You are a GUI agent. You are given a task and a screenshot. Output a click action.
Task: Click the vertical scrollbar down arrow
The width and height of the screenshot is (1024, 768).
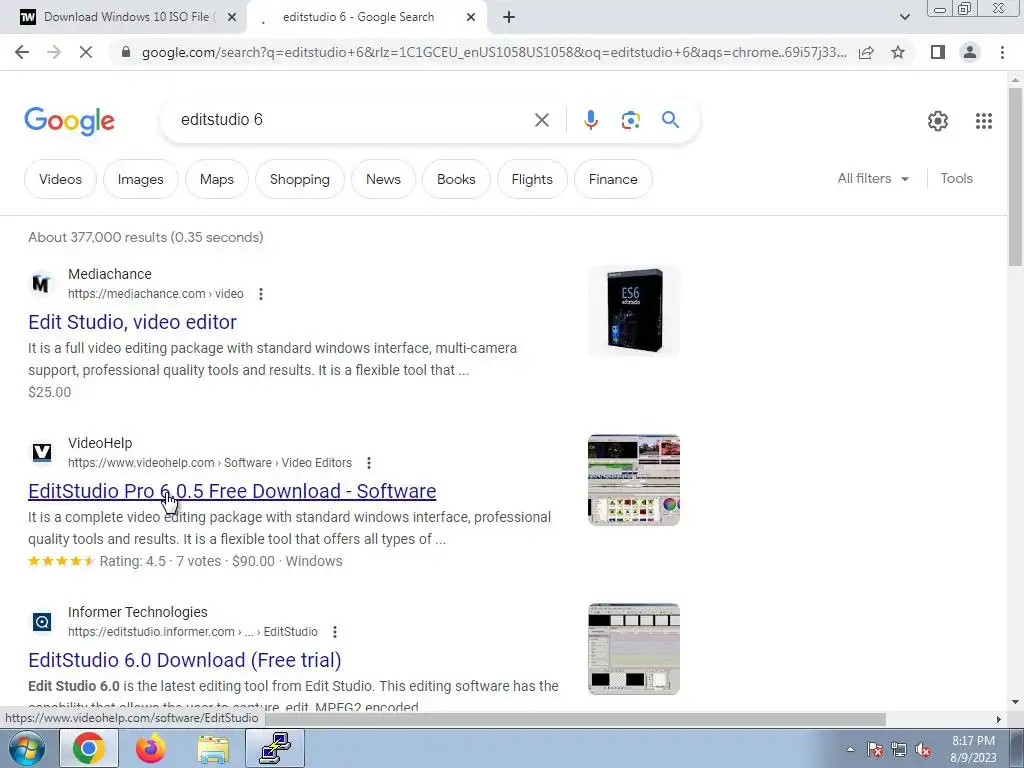(x=1015, y=703)
